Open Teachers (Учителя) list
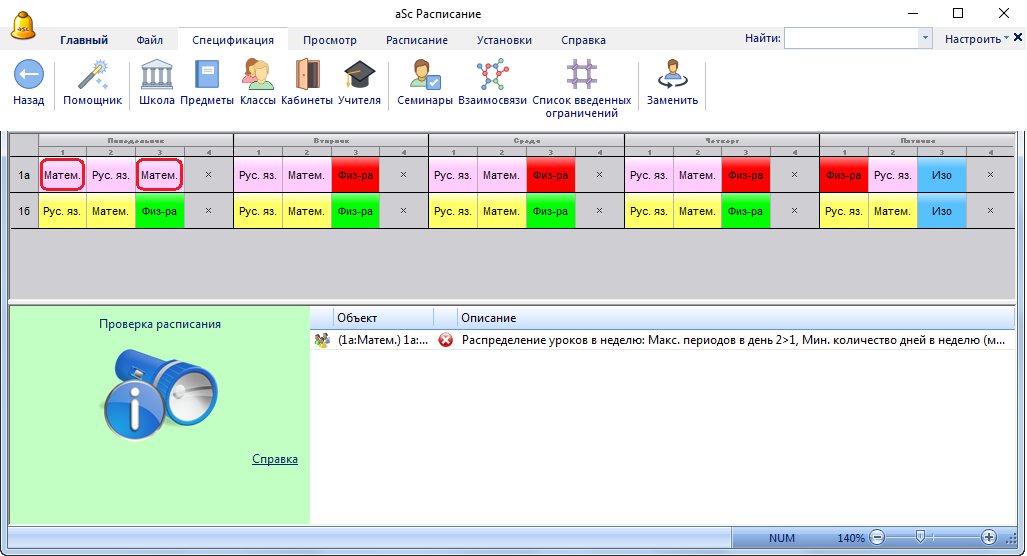Screen dimensions: 1027x556 point(359,76)
